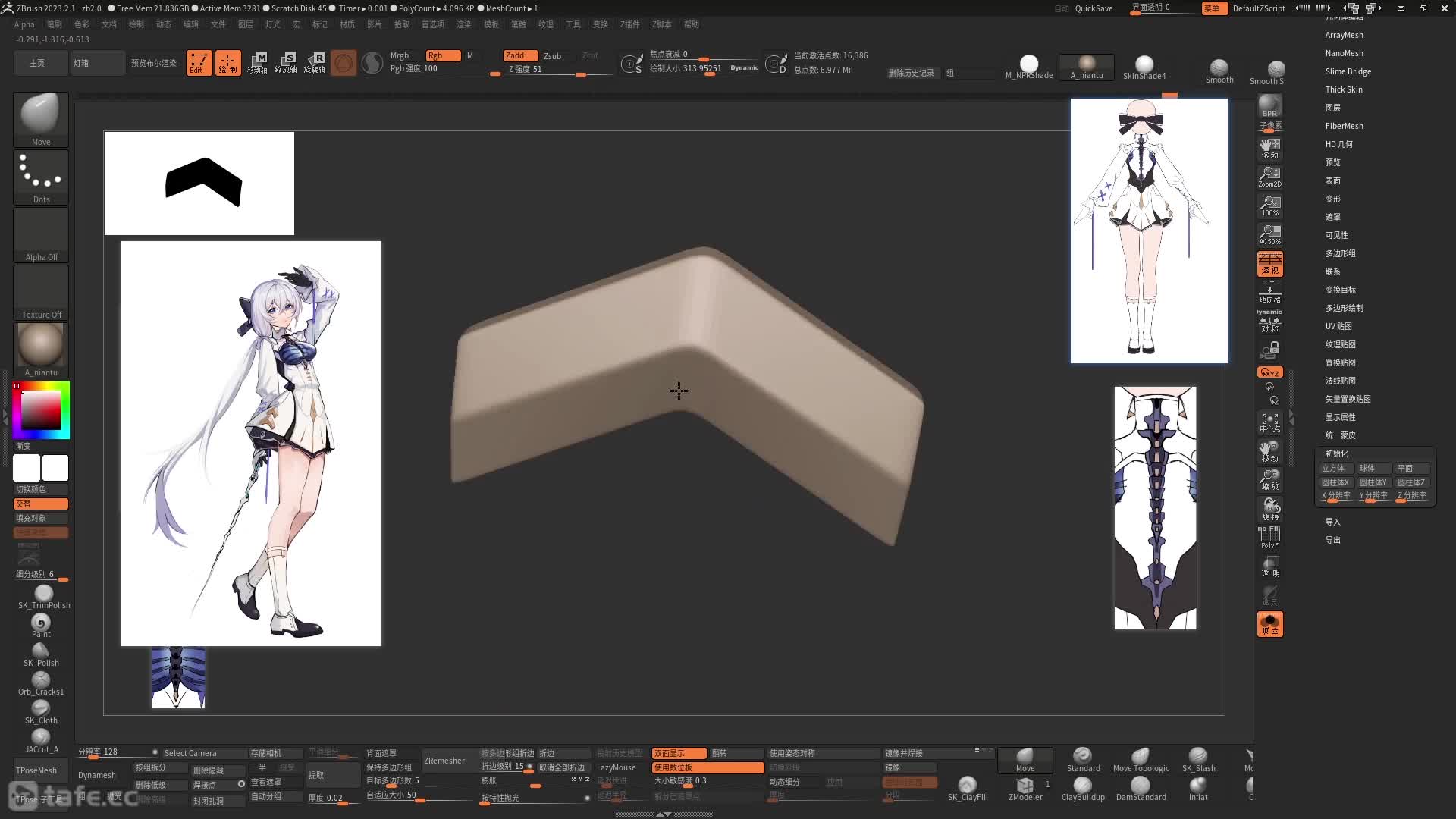
Task: Expand the 多边形组 (Polygroups) subpalette
Action: coord(1340,253)
